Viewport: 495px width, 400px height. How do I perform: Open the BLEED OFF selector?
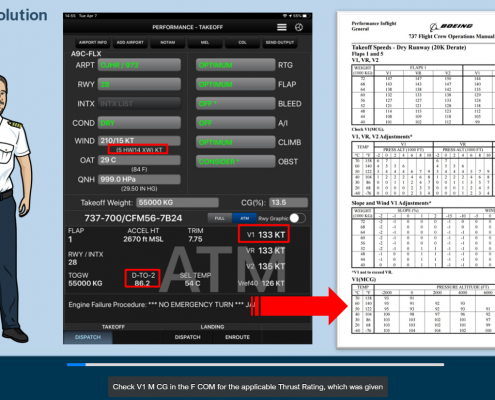point(236,104)
